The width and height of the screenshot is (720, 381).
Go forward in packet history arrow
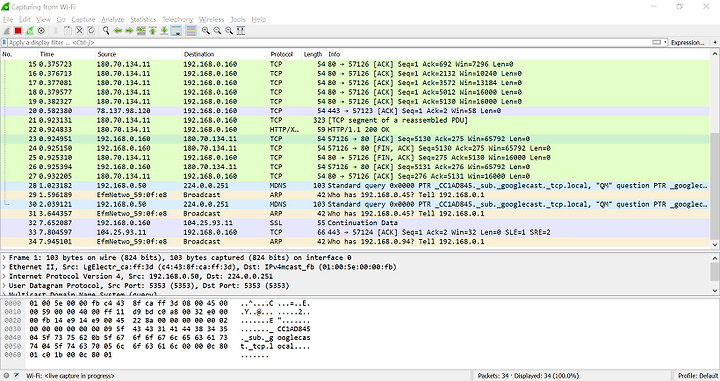129,31
